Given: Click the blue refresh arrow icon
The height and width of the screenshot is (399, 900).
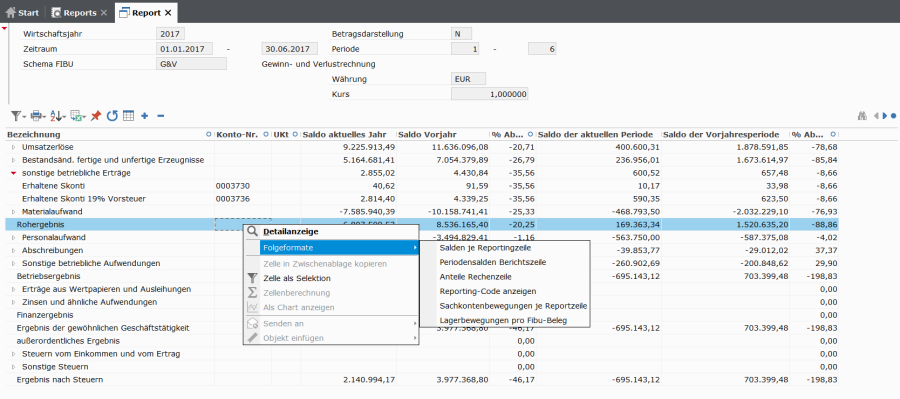Looking at the screenshot, I should pos(112,116).
